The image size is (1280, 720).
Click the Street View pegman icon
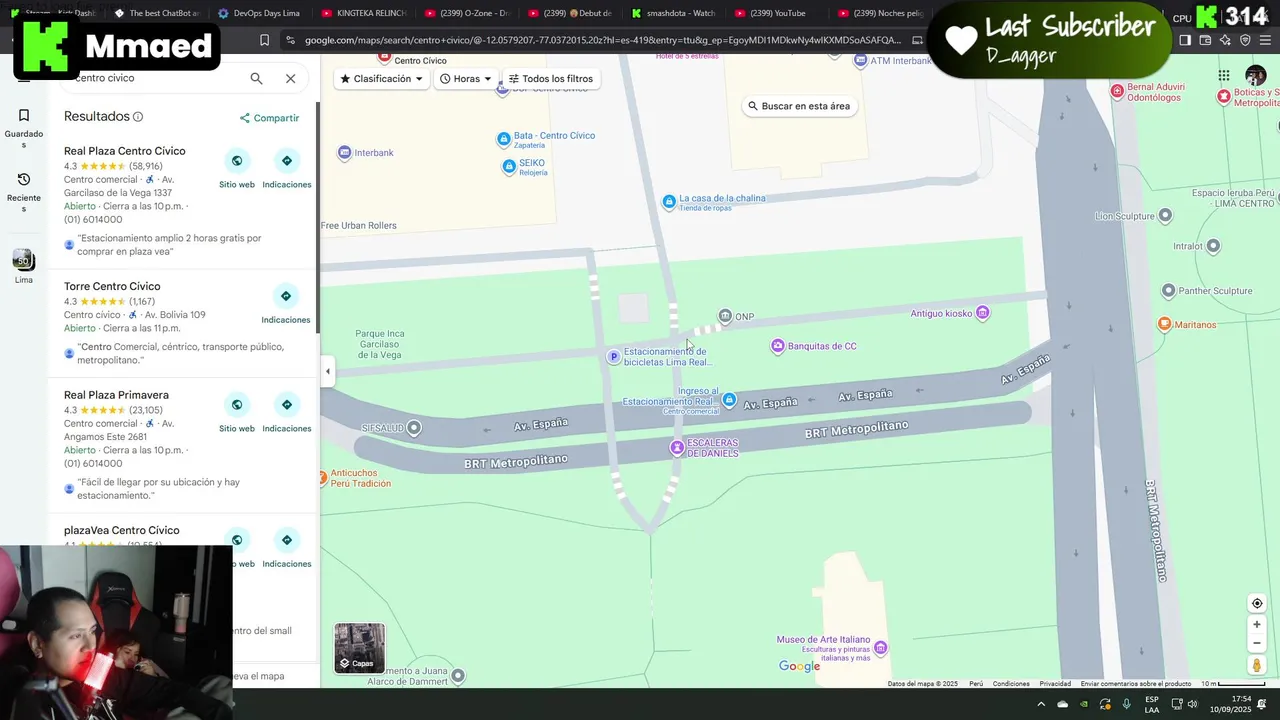tap(1257, 665)
